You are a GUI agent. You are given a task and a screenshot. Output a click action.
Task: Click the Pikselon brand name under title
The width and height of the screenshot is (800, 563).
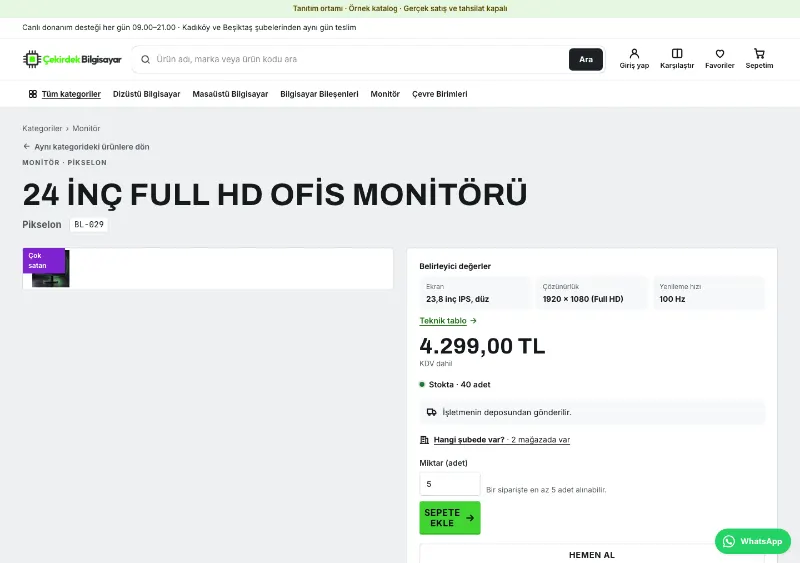click(42, 225)
